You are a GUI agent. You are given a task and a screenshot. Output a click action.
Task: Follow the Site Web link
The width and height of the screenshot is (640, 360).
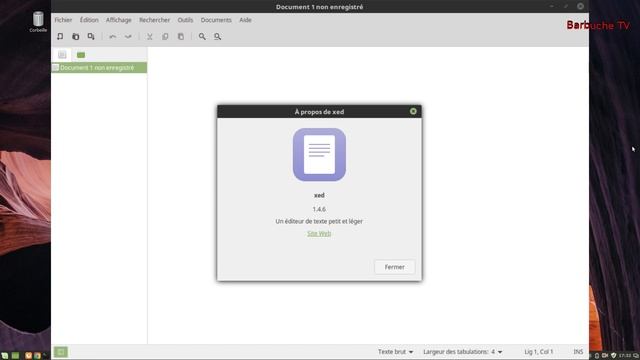click(319, 233)
